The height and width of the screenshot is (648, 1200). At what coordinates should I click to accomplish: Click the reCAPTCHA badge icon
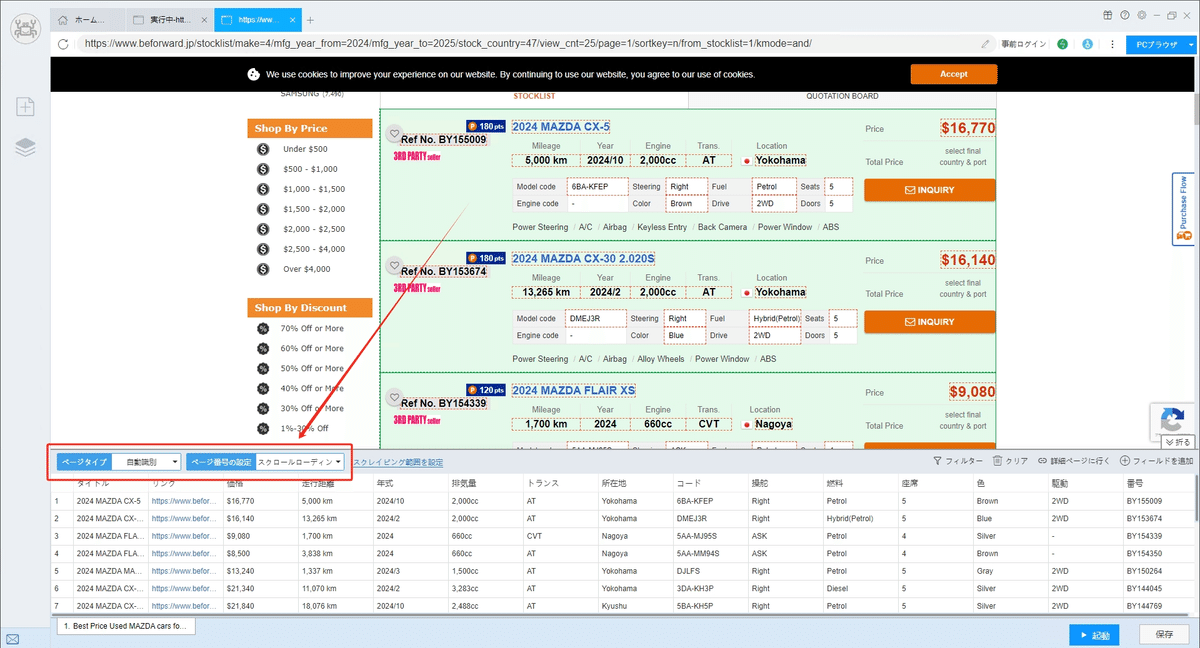(x=1173, y=419)
